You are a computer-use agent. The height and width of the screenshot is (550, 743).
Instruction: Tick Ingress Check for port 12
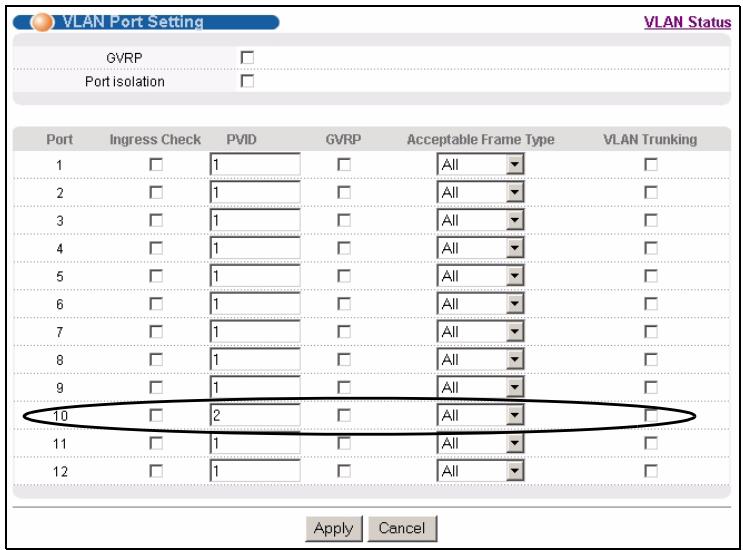(156, 471)
